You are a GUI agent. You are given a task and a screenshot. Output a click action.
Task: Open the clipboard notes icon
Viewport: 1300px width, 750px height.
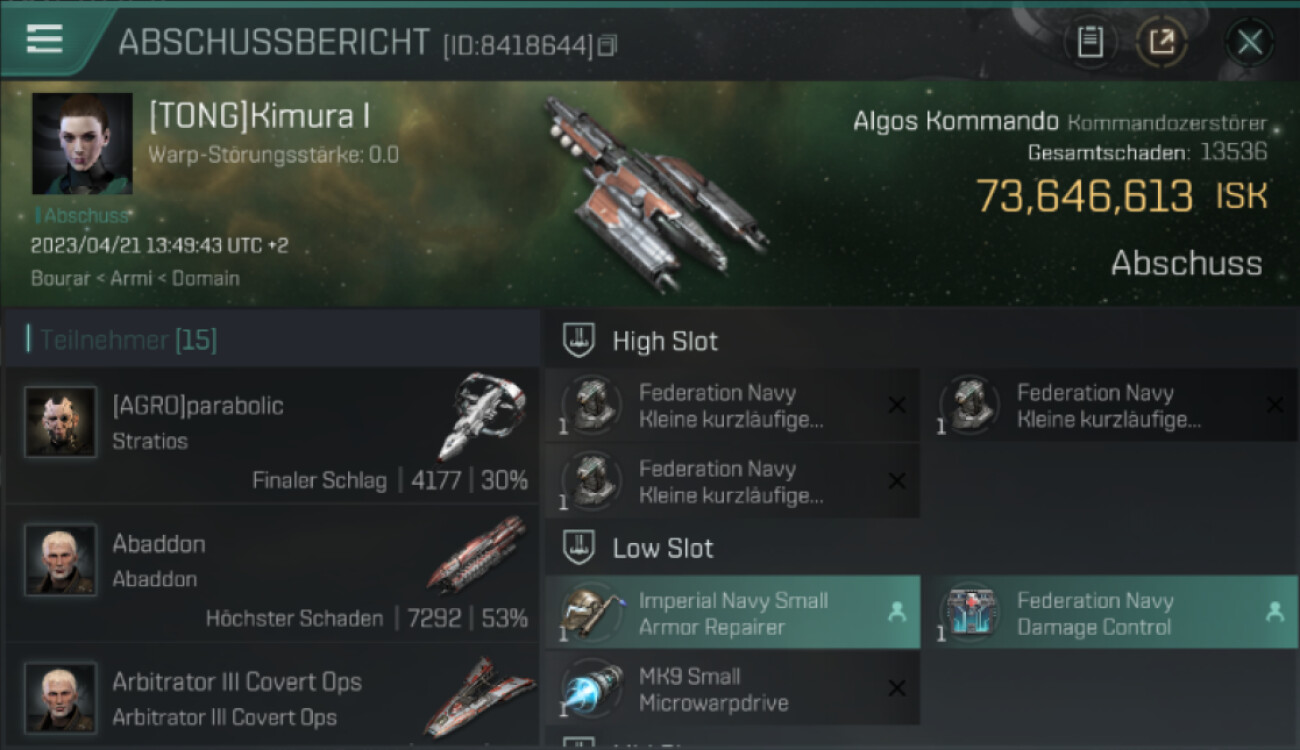(x=1090, y=43)
